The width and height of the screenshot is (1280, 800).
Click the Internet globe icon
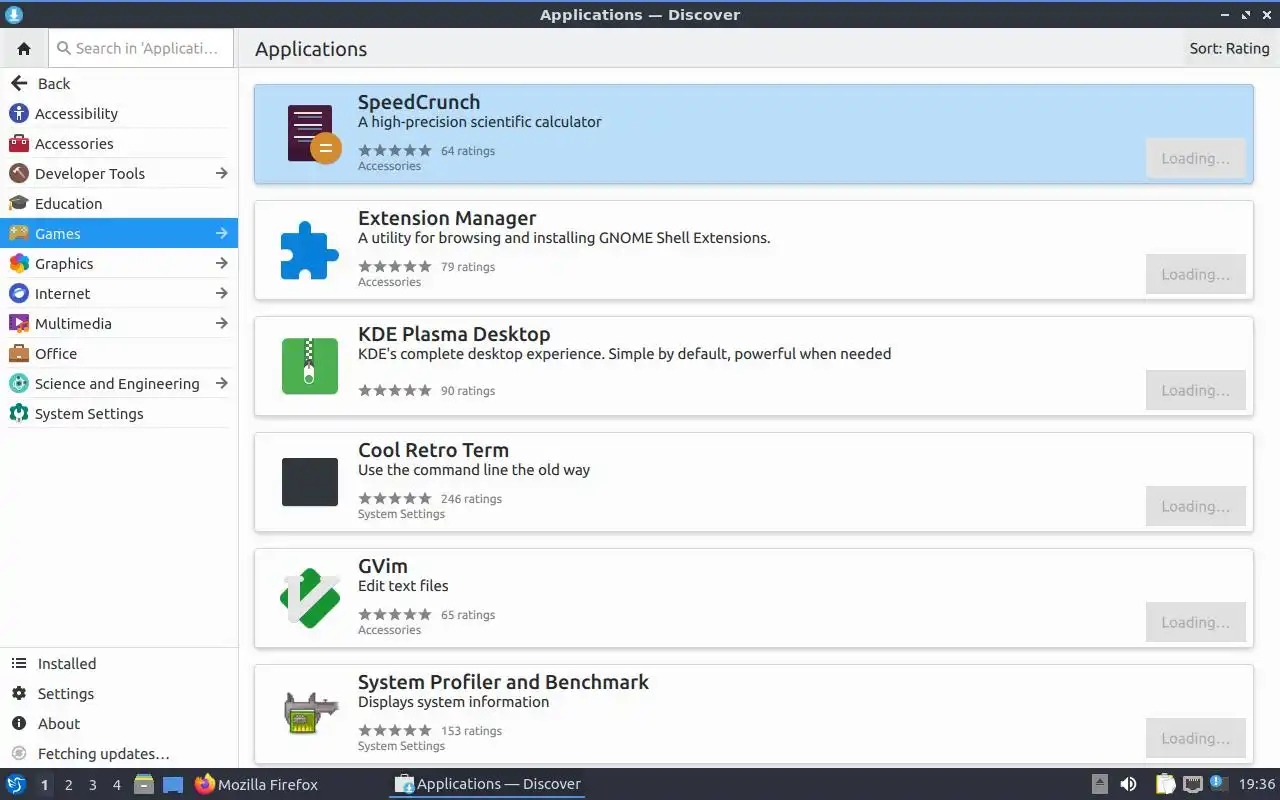pyautogui.click(x=19, y=294)
